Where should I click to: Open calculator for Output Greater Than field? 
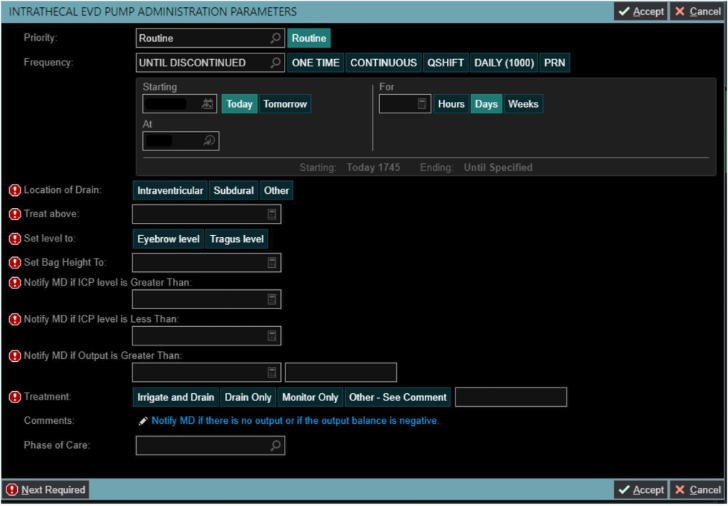click(x=272, y=372)
